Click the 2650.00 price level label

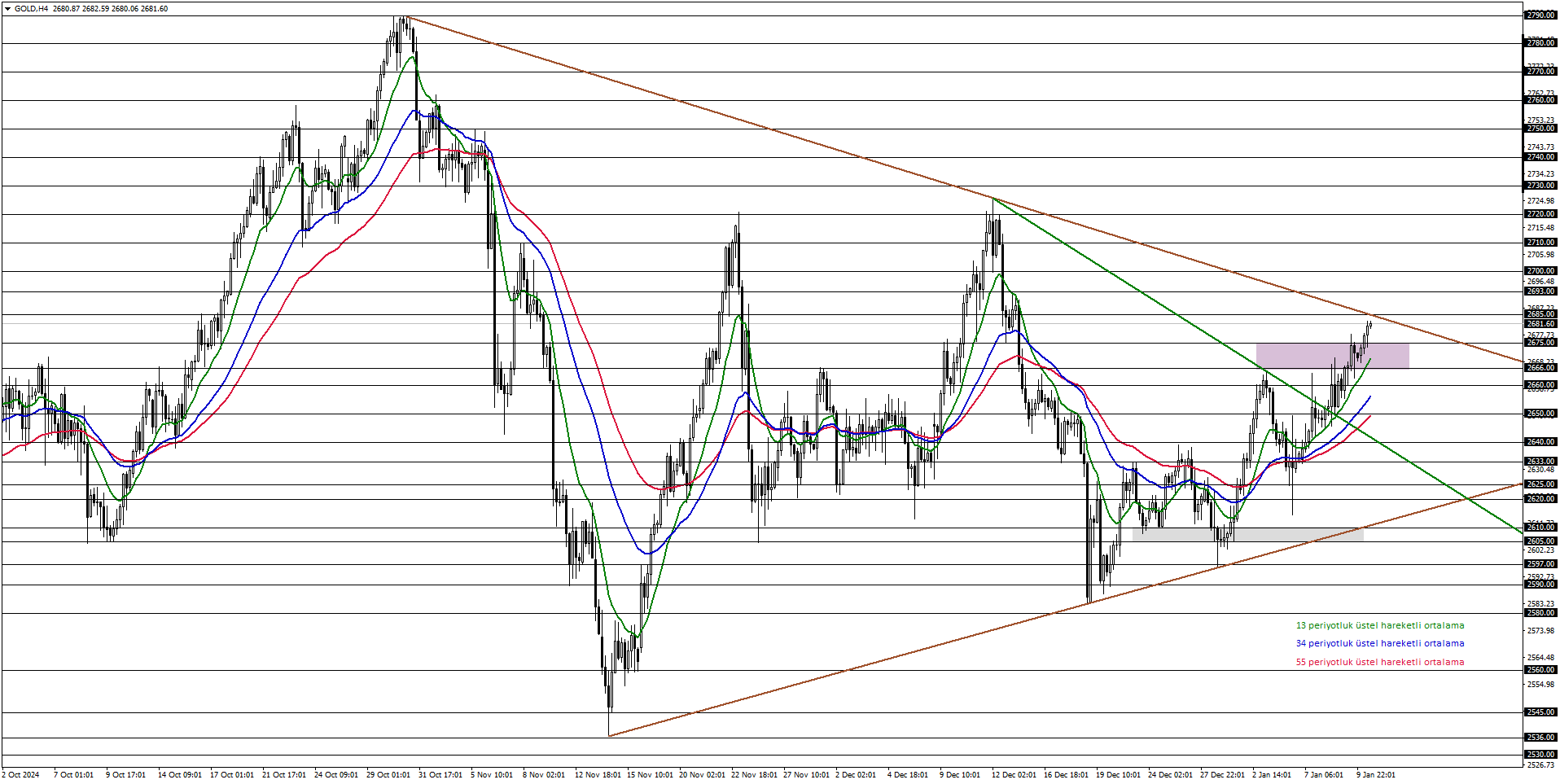tap(1540, 414)
